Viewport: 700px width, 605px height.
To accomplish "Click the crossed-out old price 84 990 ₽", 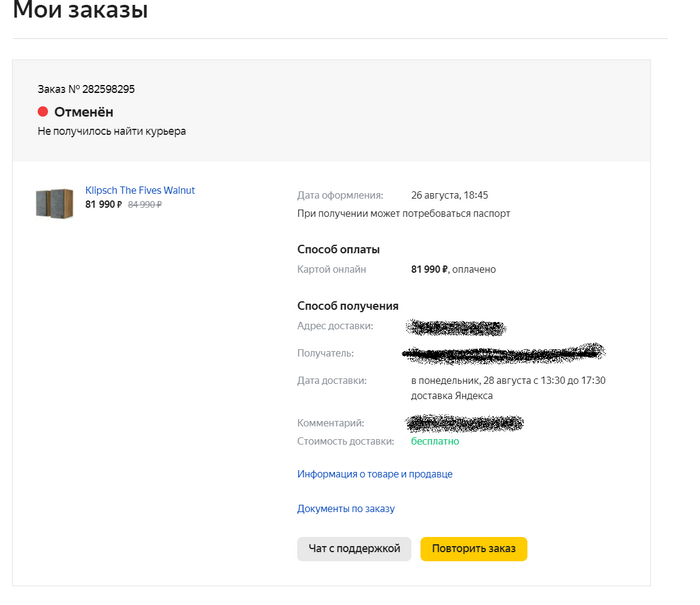I will 145,205.
